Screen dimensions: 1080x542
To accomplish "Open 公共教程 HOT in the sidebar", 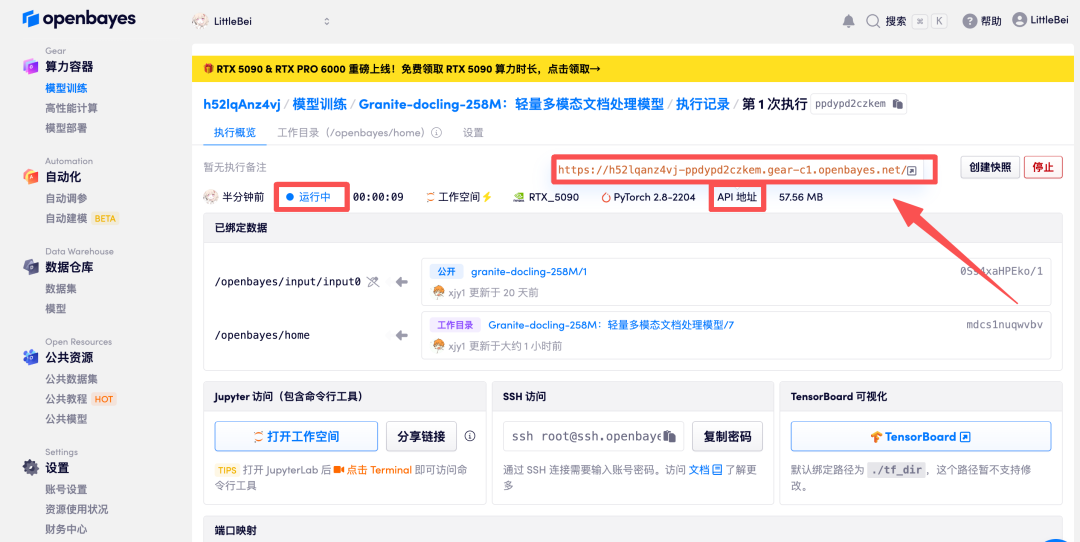I will tap(80, 399).
